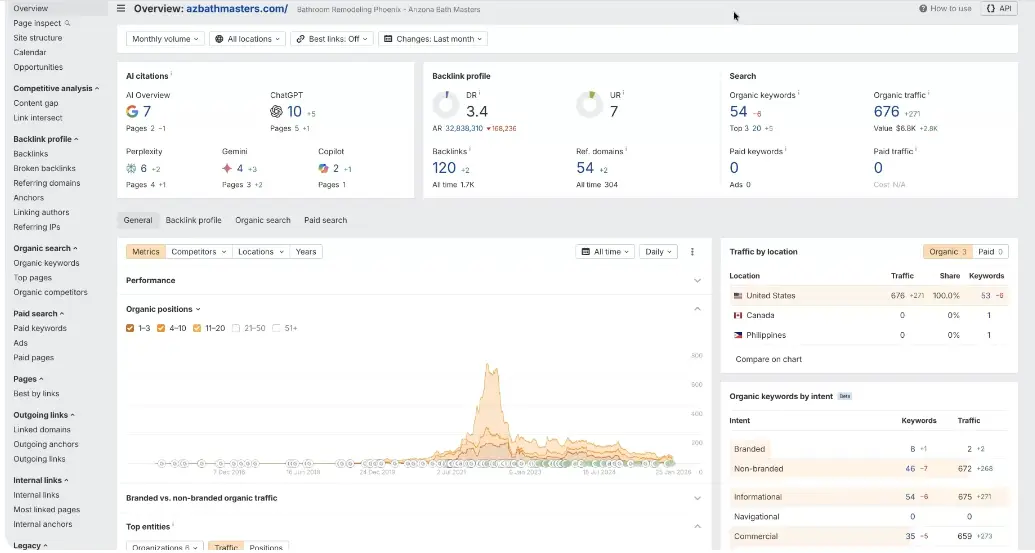The width and height of the screenshot is (1035, 553).
Task: Switch to the Organic search tab
Action: coord(263,220)
